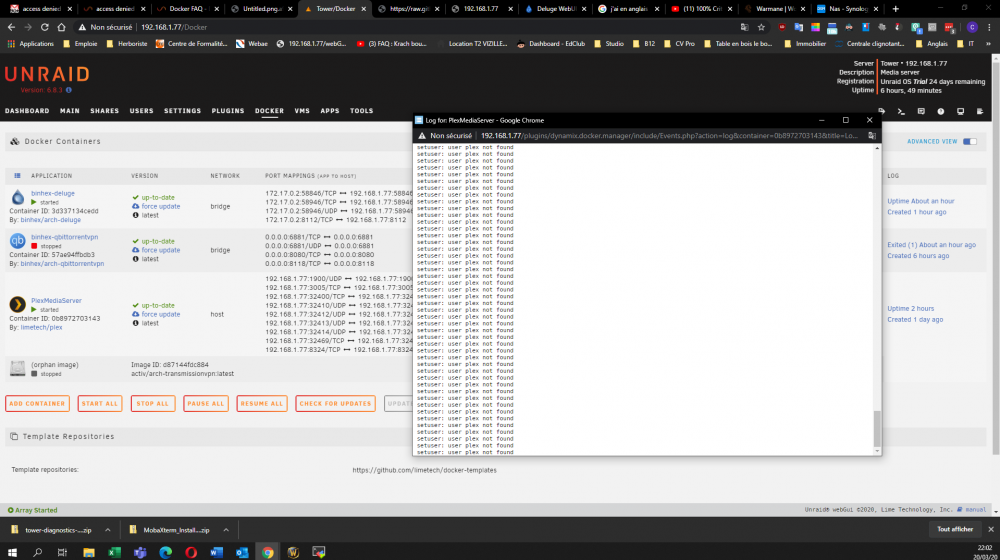Reload the Unraid Docker page
Screen dimensions: 1000x560
45,27
